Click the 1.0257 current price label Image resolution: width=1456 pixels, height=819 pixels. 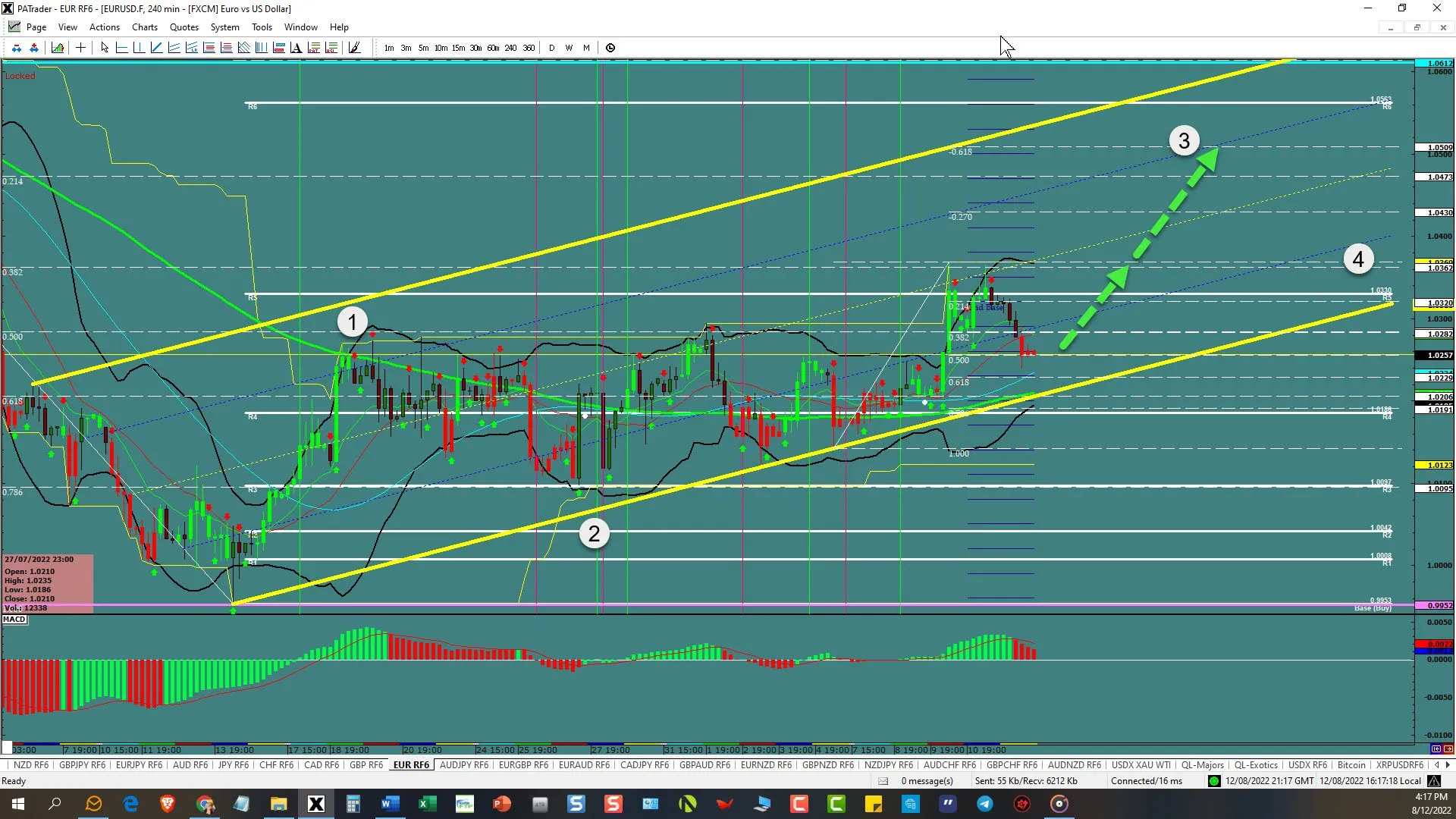(x=1434, y=355)
